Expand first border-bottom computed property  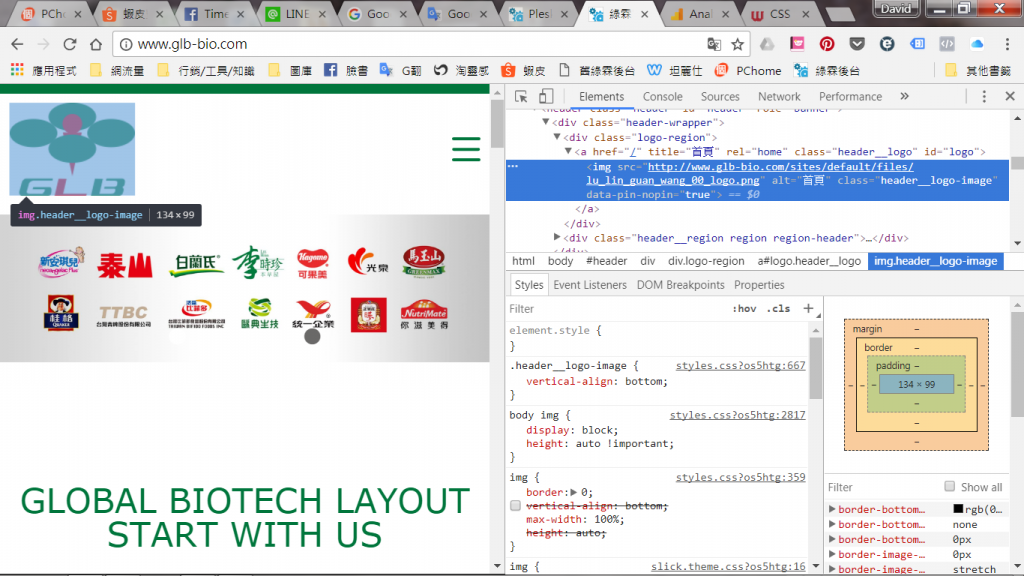click(x=832, y=509)
